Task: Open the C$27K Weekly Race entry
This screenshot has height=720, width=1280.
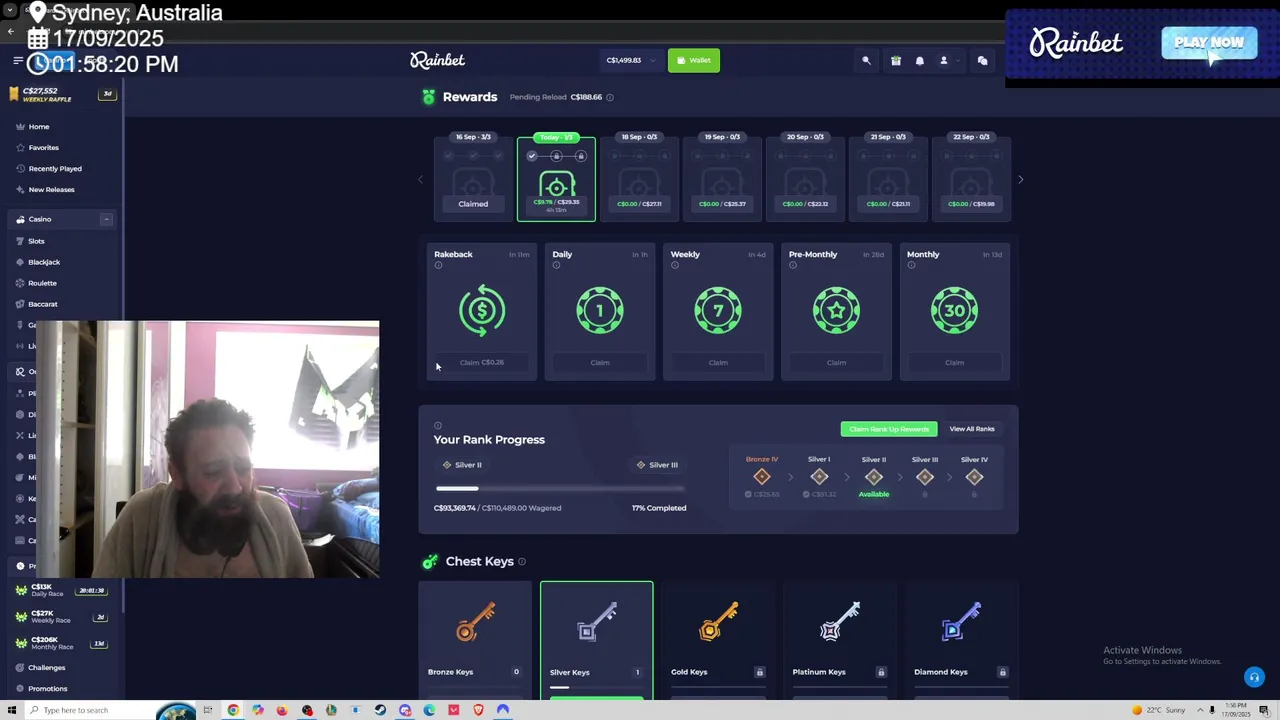Action: pyautogui.click(x=62, y=617)
